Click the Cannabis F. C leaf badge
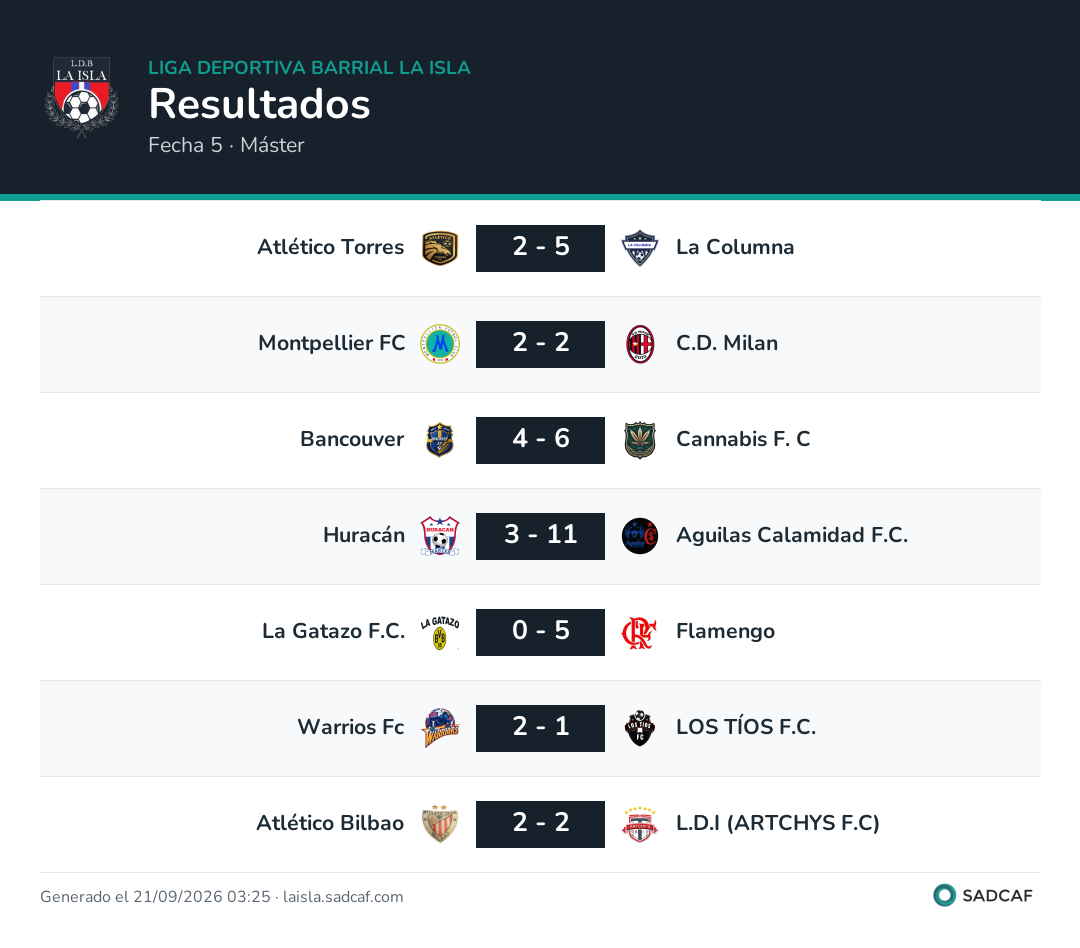Screen dimensions: 1080x948 point(640,440)
